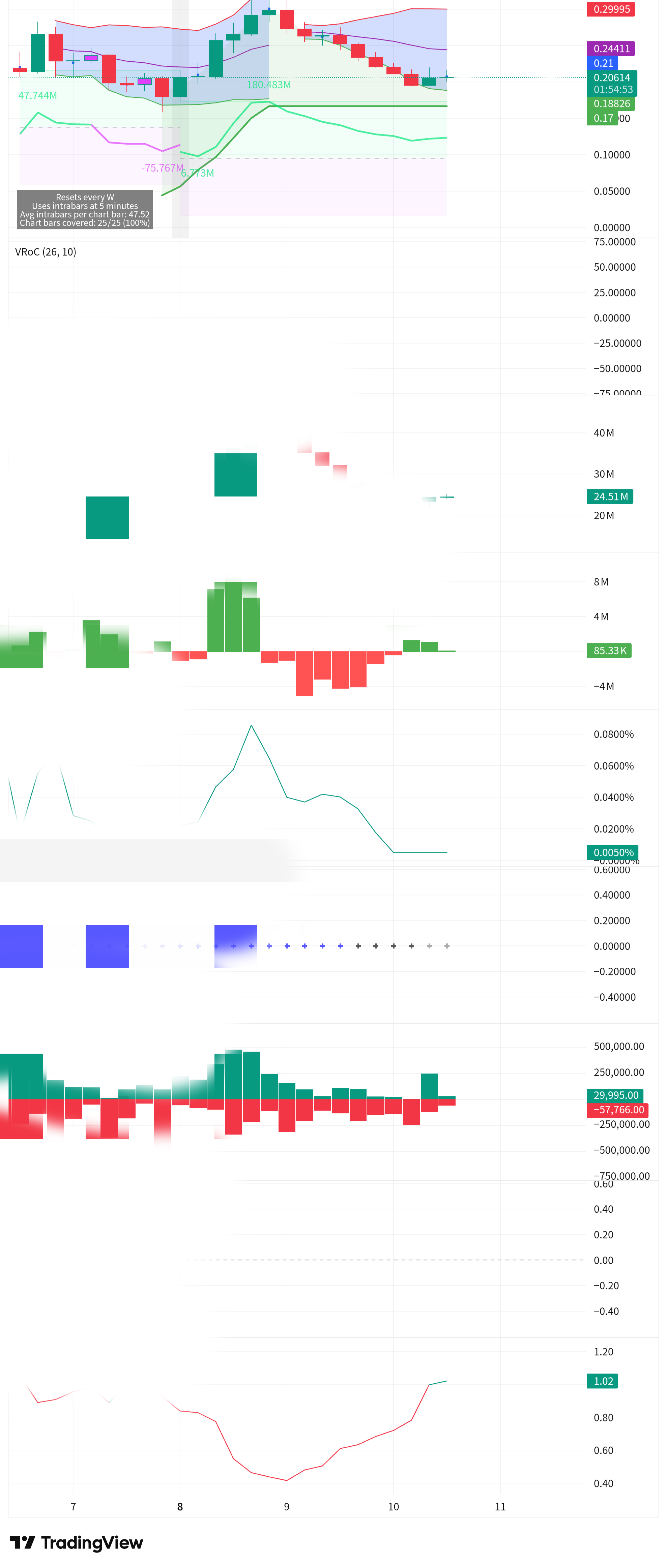Click the 0.0050% indicator value label
This screenshot has height=1568, width=667.
612,852
